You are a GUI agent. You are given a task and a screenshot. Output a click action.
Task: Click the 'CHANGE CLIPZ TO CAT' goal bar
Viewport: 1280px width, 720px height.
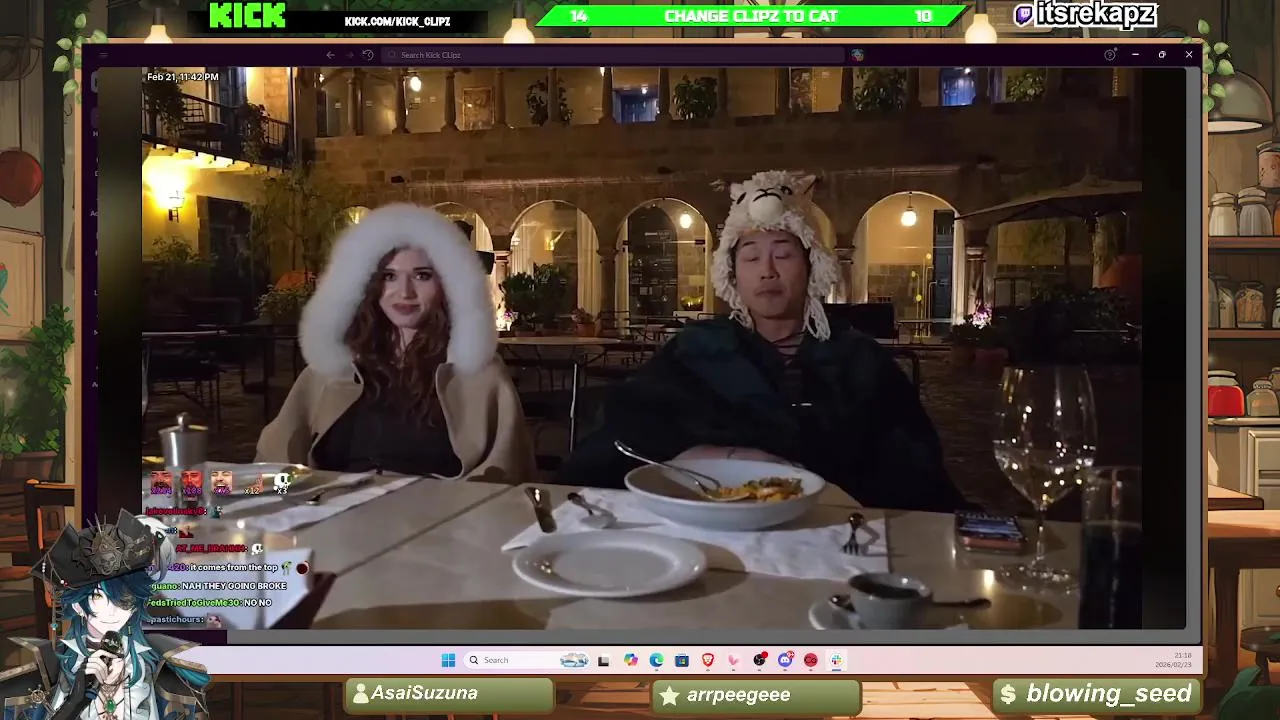751,16
